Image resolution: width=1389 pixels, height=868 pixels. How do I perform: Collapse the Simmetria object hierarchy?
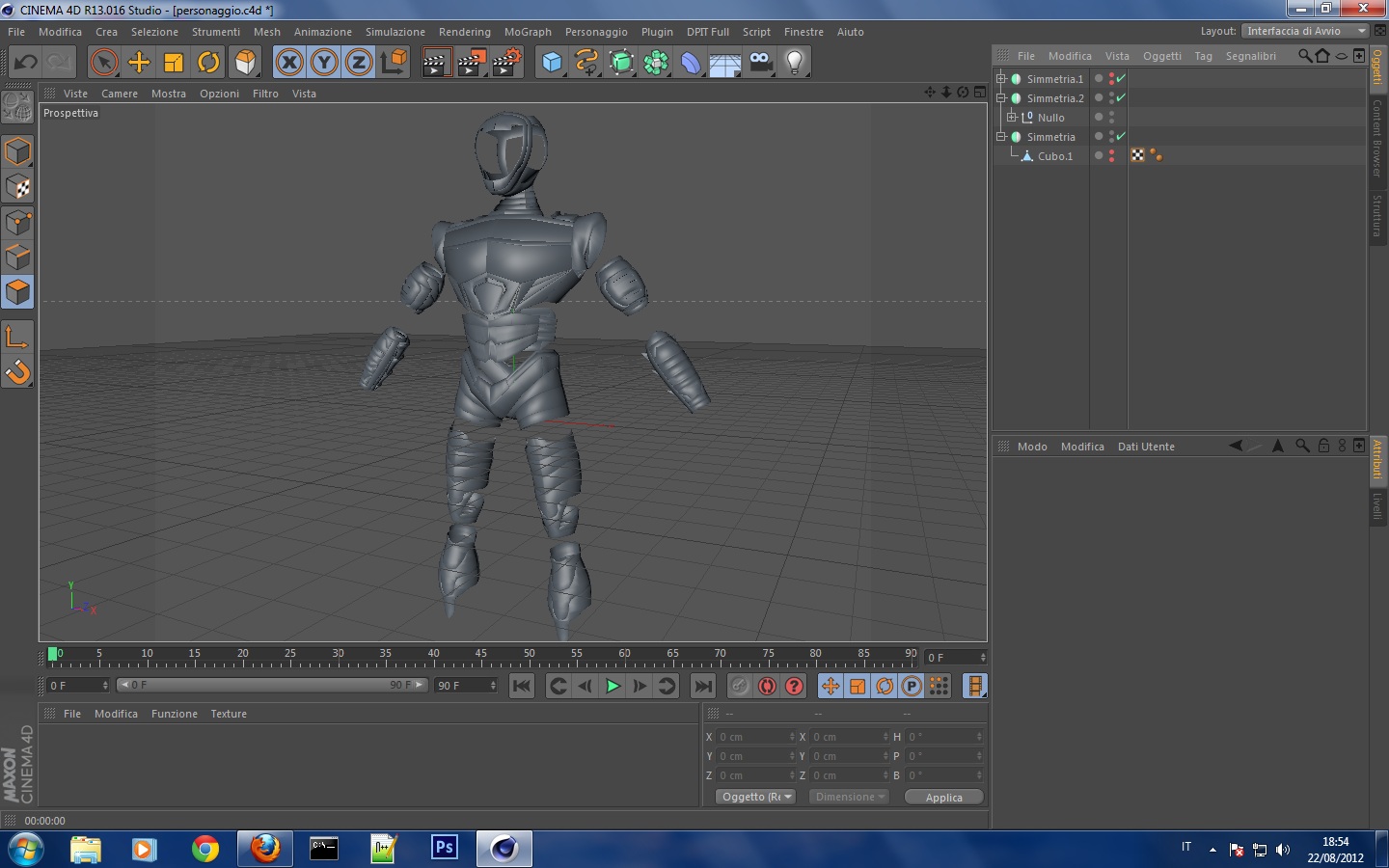point(1001,137)
